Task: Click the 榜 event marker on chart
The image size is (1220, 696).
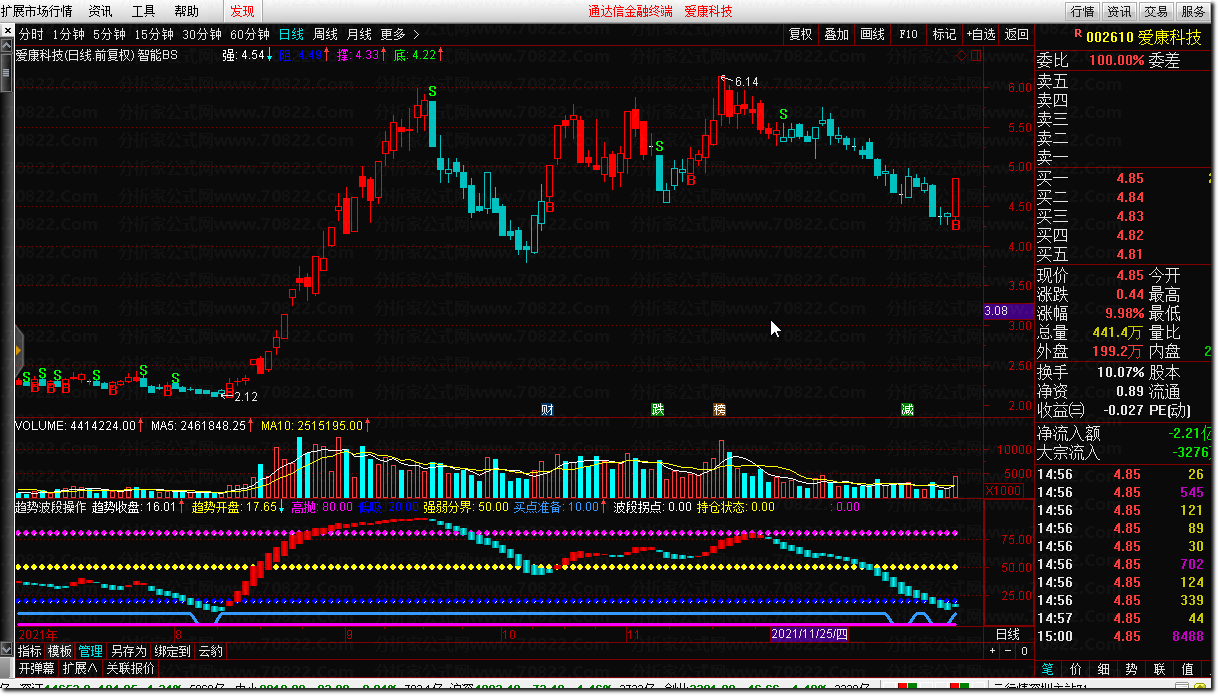Action: [719, 409]
